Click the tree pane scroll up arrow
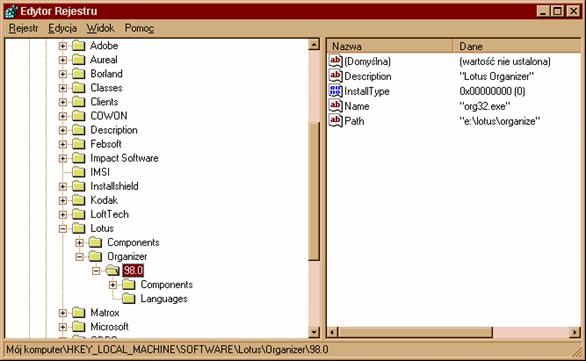586x361 pixels. (x=314, y=45)
